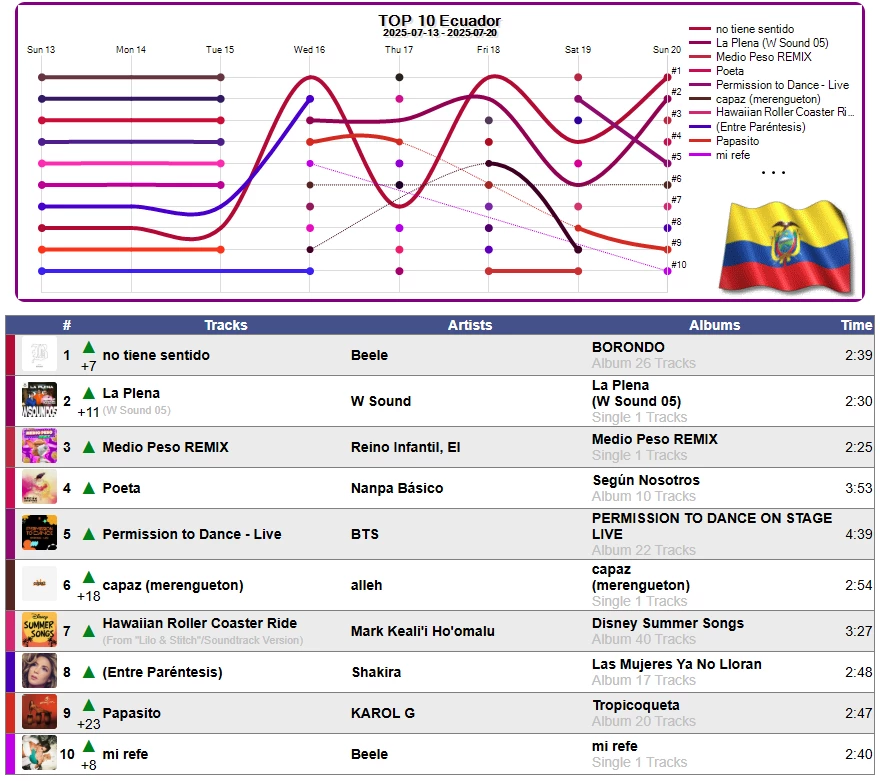The image size is (880, 781).
Task: Open the Papasito cover thumbnail
Action: tap(39, 712)
